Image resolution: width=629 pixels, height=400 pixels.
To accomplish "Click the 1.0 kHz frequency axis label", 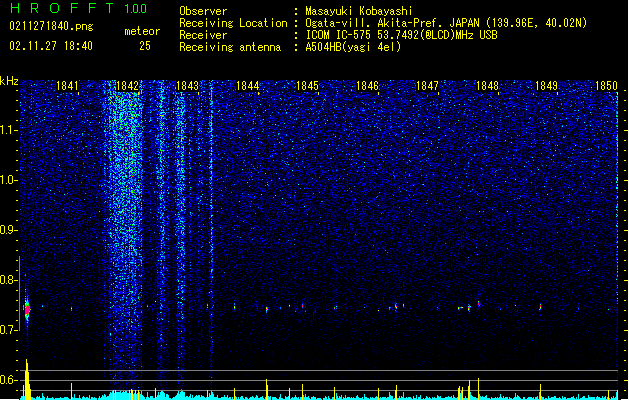I will [x=8, y=180].
